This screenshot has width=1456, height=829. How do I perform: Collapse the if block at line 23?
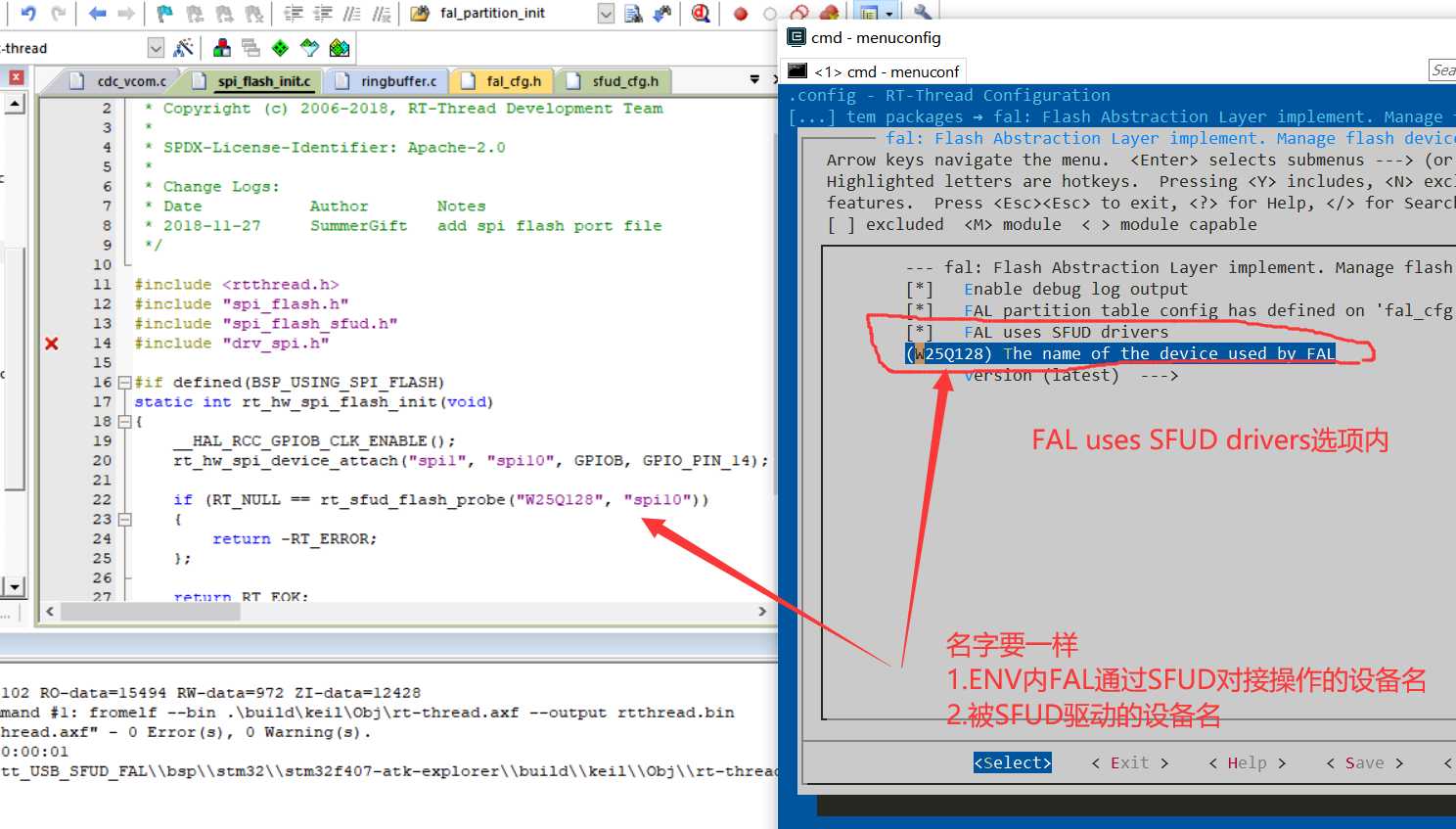124,520
